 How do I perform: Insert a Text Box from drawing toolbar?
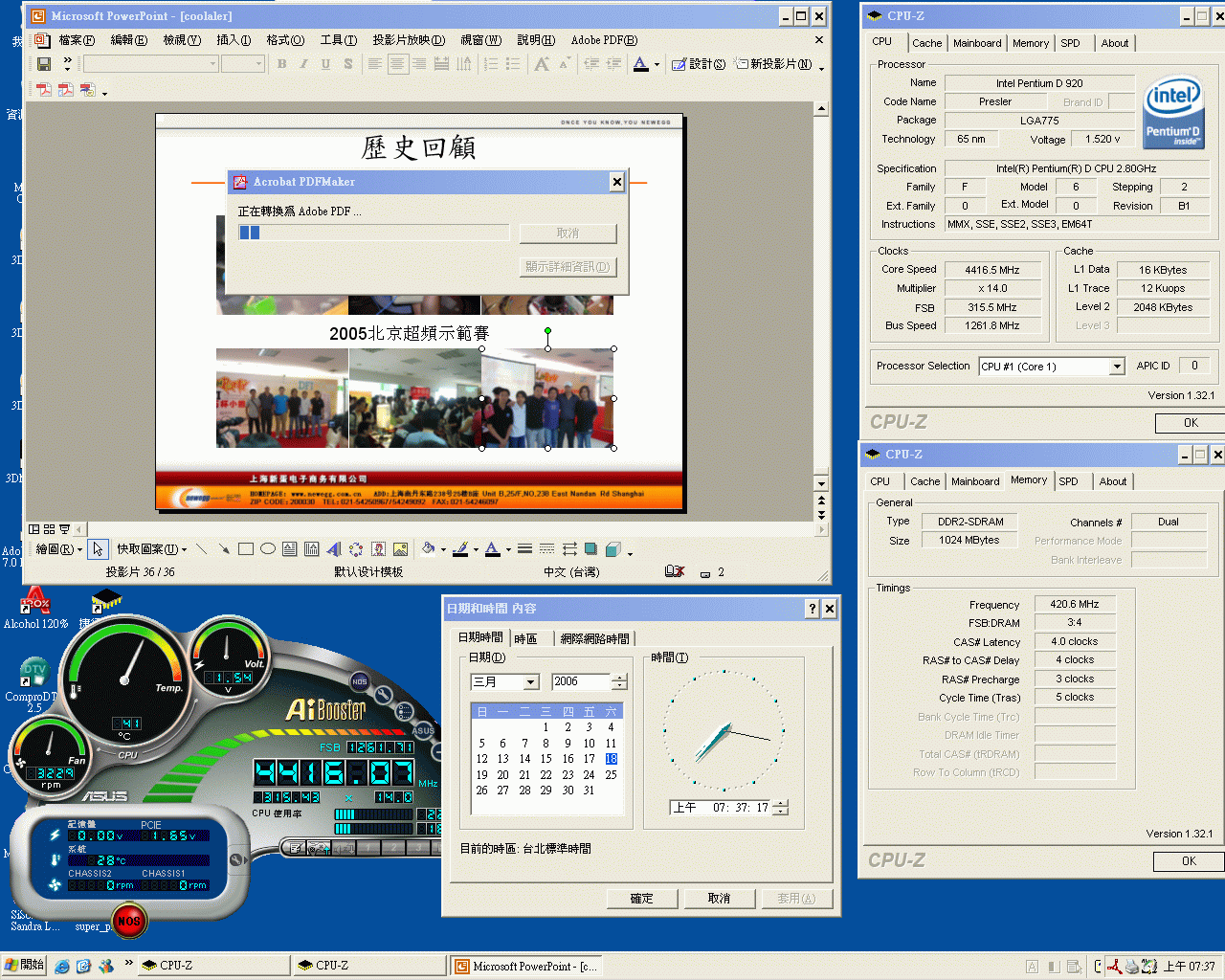(x=290, y=549)
